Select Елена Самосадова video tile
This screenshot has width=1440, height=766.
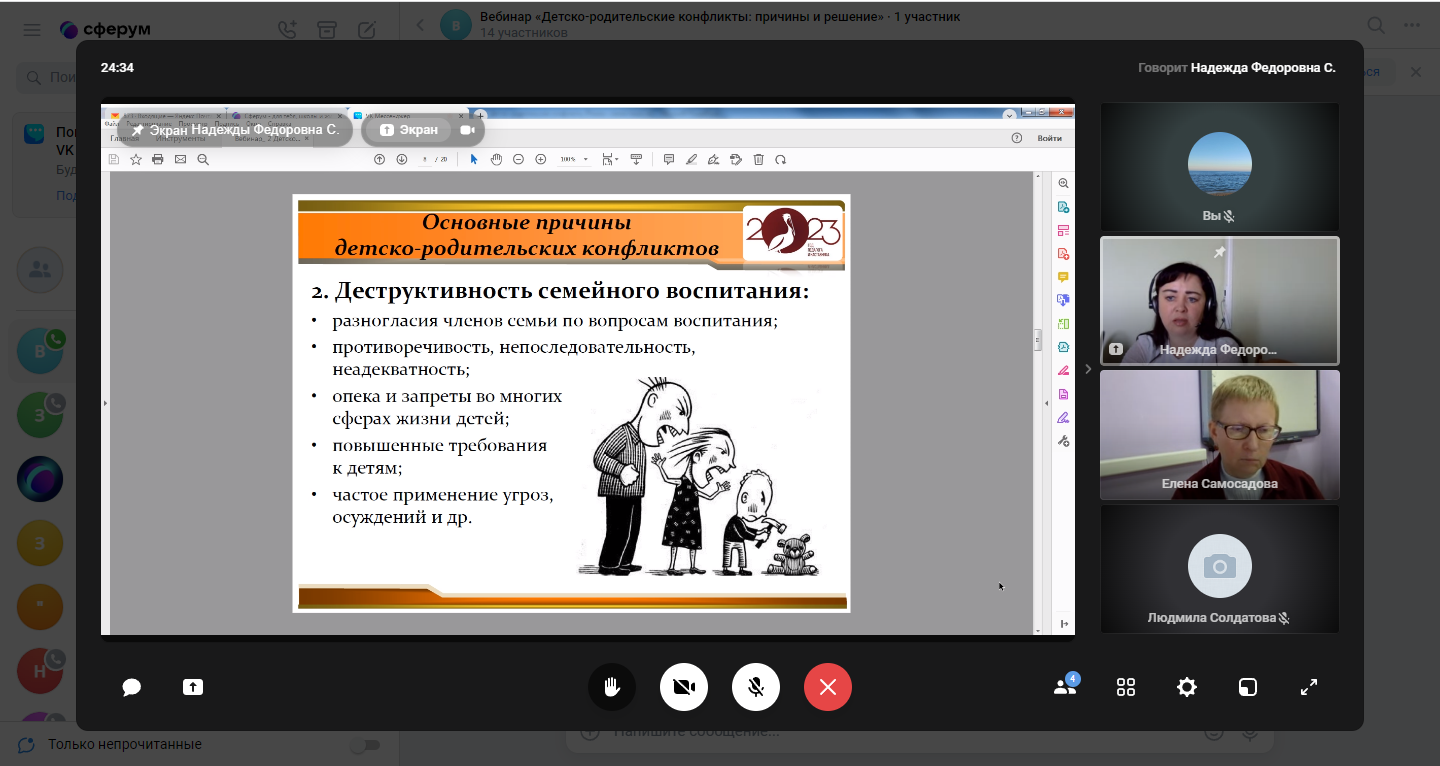pyautogui.click(x=1219, y=435)
